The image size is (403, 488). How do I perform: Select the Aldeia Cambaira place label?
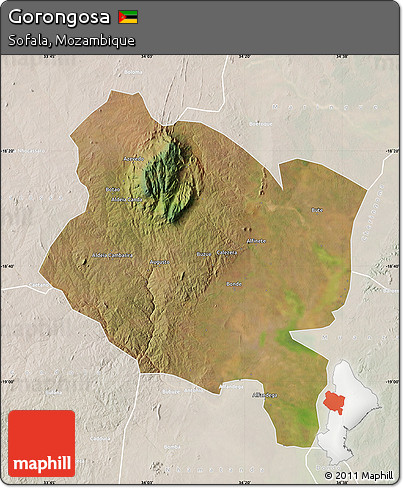(112, 255)
